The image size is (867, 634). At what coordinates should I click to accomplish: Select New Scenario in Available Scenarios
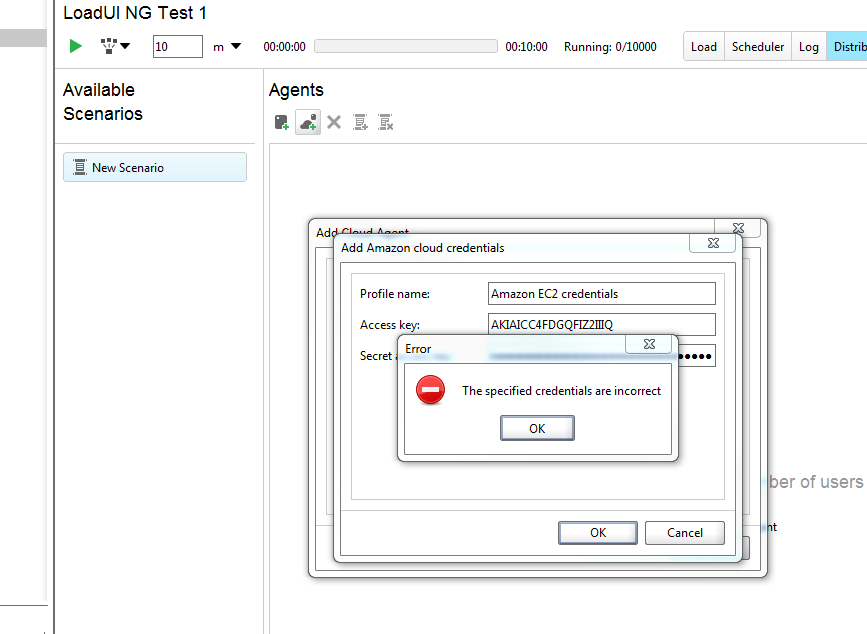(x=155, y=168)
